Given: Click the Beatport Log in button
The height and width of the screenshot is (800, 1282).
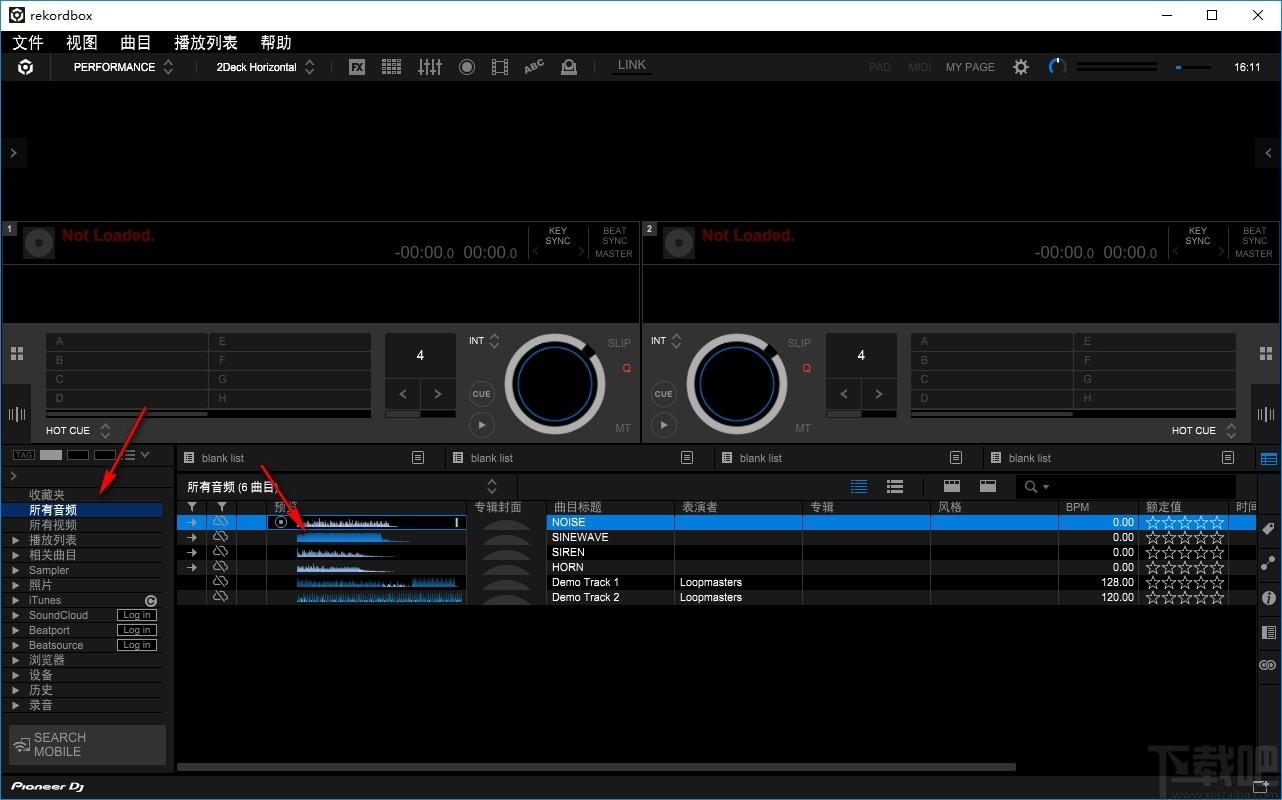Looking at the screenshot, I should 136,631.
